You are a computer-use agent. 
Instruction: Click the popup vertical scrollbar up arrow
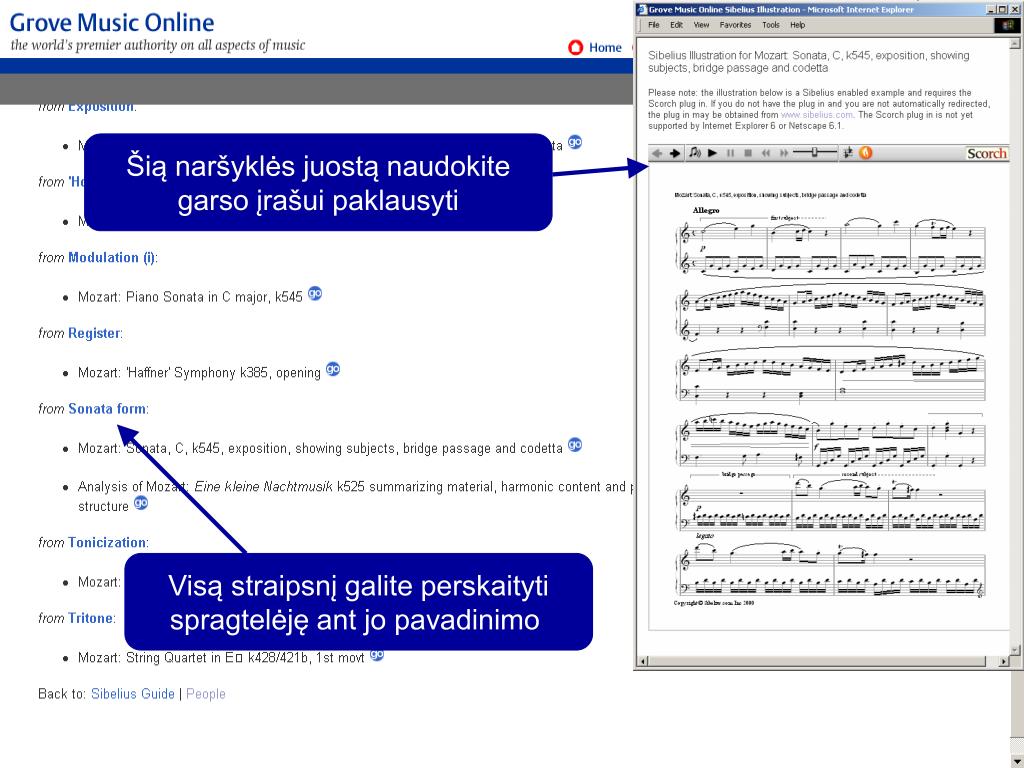click(1015, 44)
